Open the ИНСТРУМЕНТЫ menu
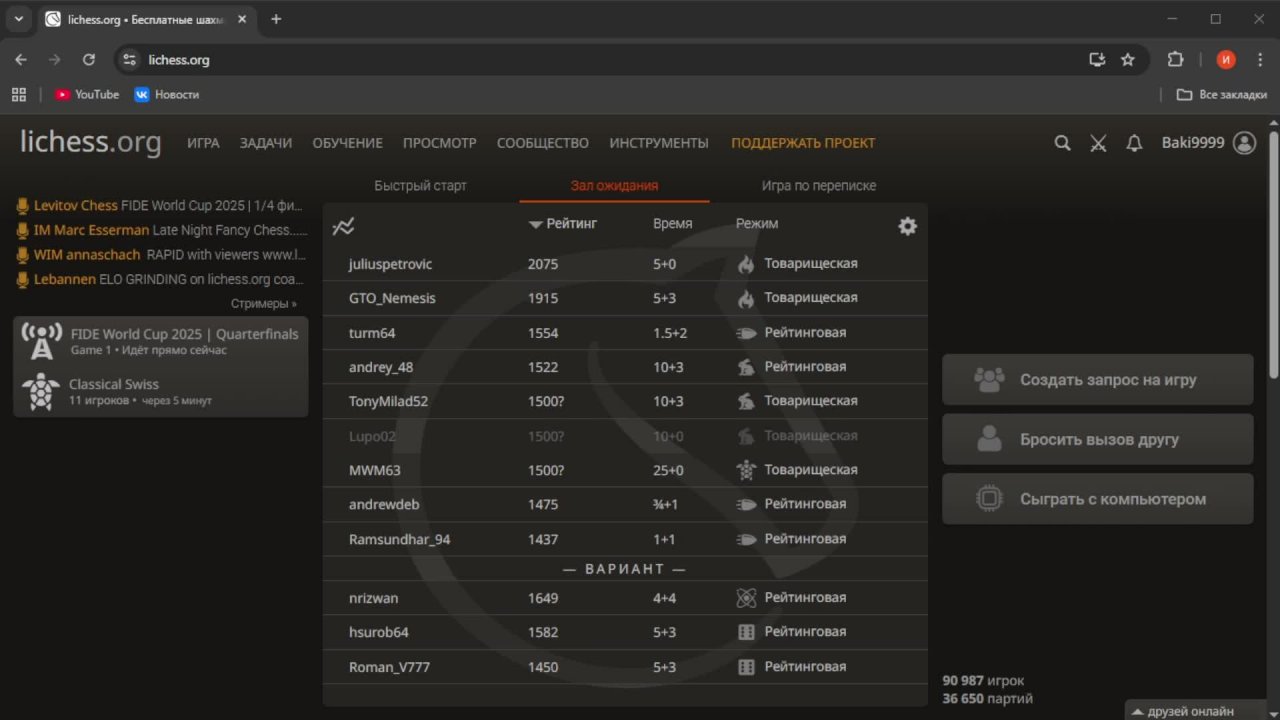Viewport: 1280px width, 720px height. pyautogui.click(x=659, y=143)
